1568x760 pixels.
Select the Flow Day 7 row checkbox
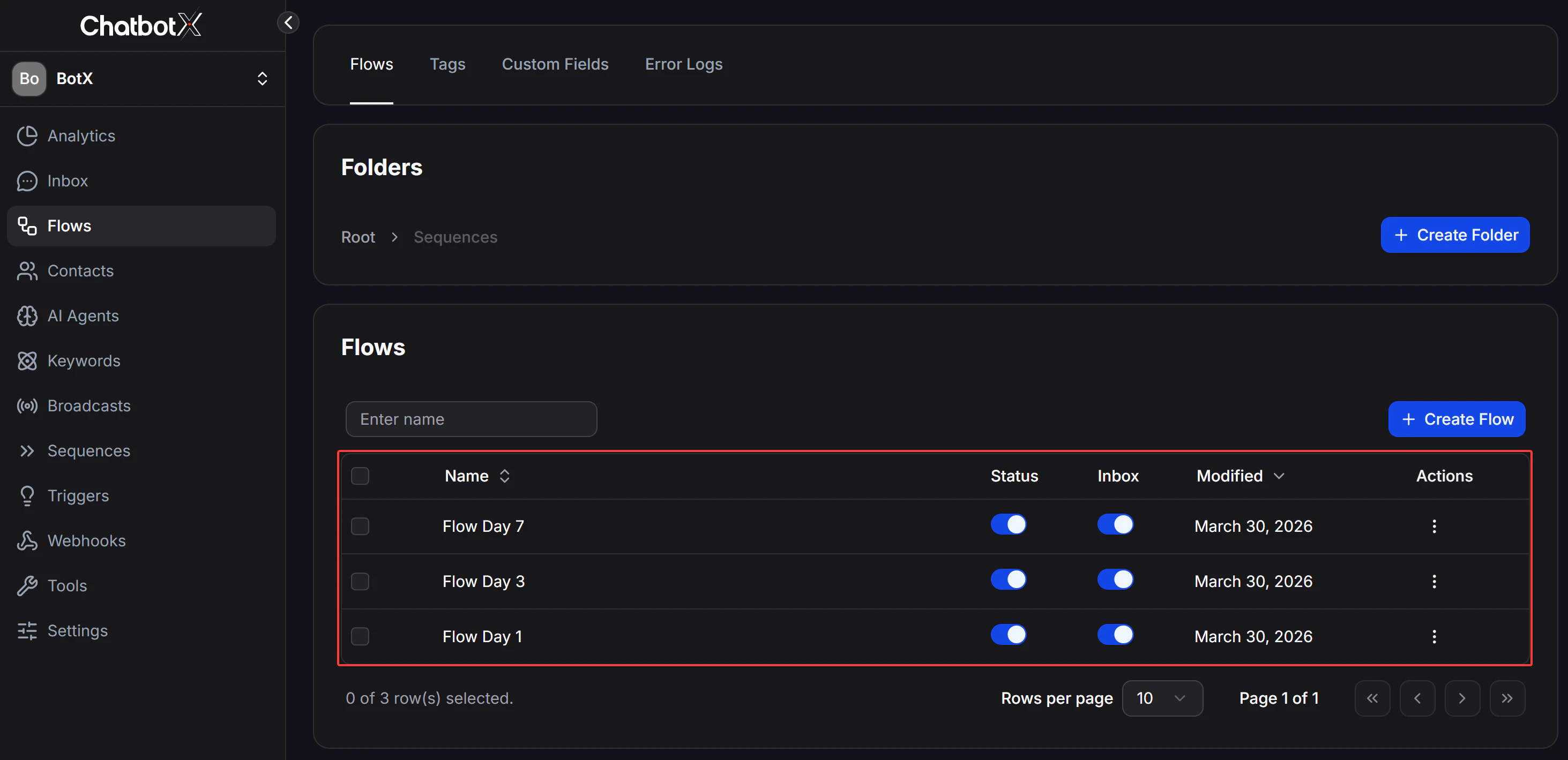coord(360,526)
